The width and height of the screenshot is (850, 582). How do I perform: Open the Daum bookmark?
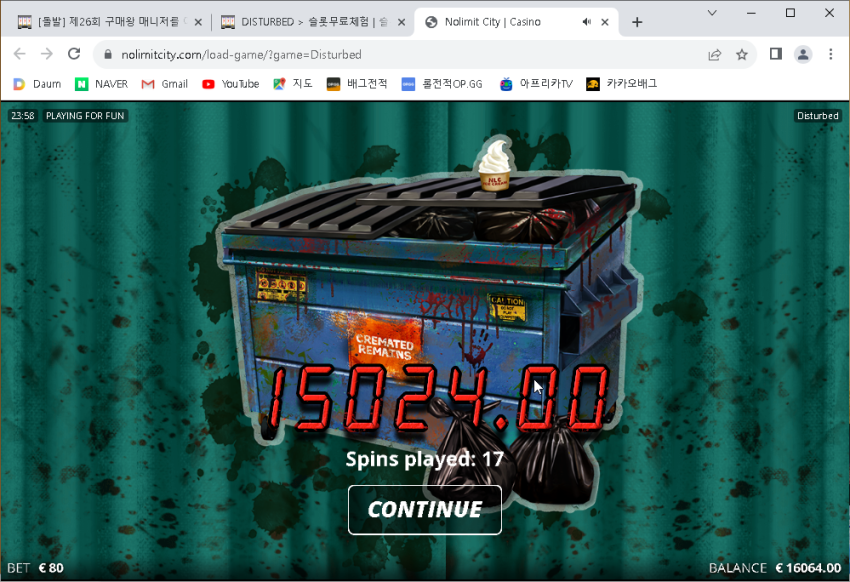coord(37,84)
